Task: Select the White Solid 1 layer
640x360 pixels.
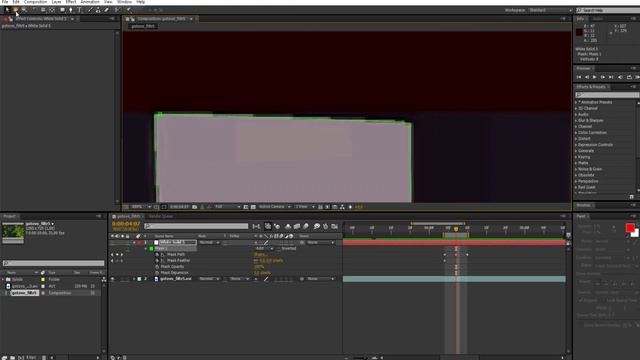Action: 177,242
